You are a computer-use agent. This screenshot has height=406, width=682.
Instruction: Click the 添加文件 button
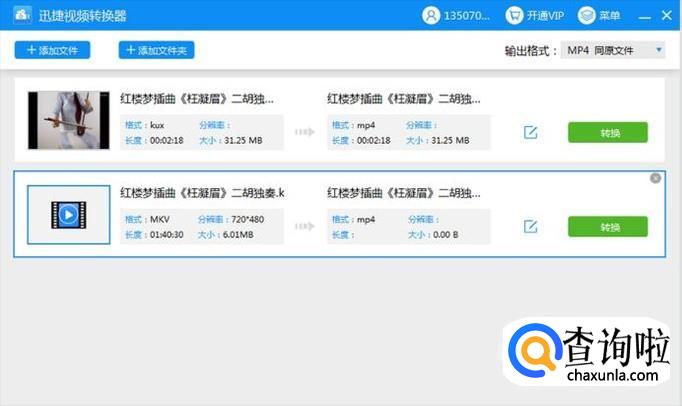tap(52, 50)
